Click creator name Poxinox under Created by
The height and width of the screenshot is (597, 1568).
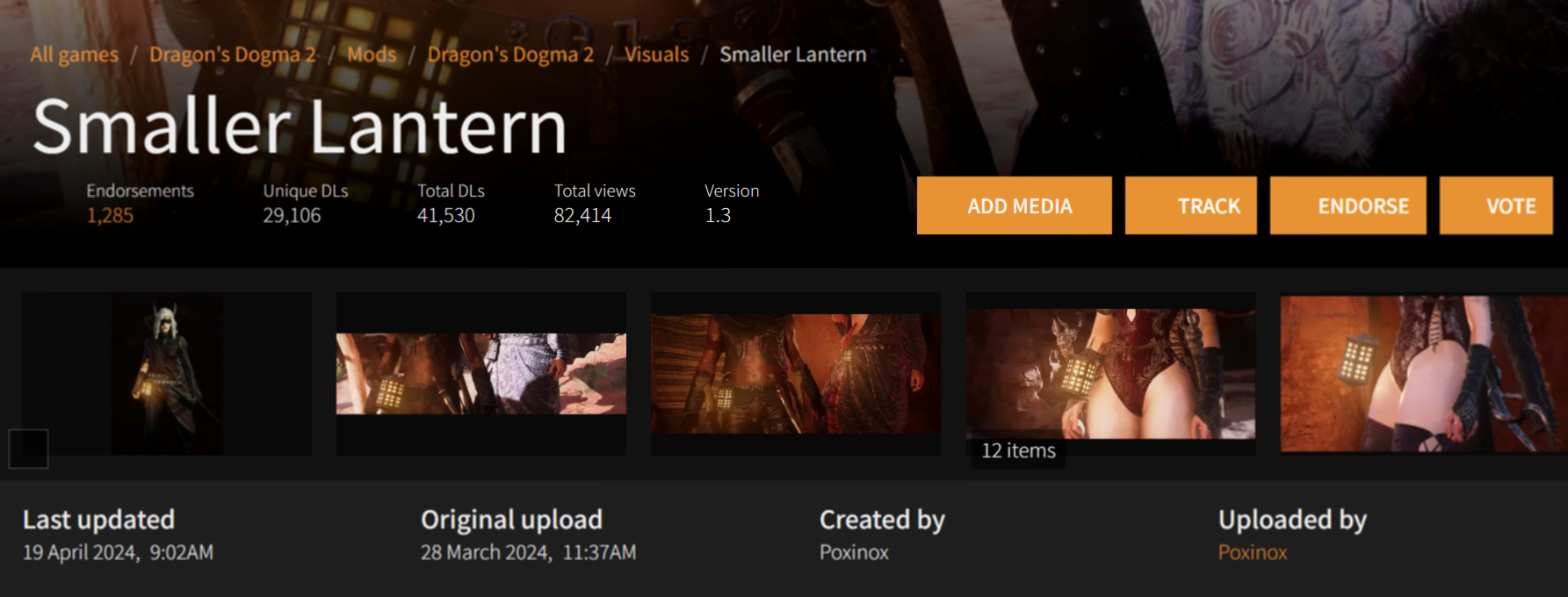[x=854, y=552]
